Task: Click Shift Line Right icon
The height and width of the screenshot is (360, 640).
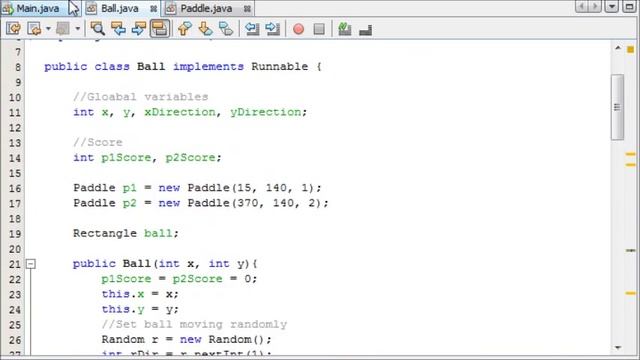Action: [272, 29]
